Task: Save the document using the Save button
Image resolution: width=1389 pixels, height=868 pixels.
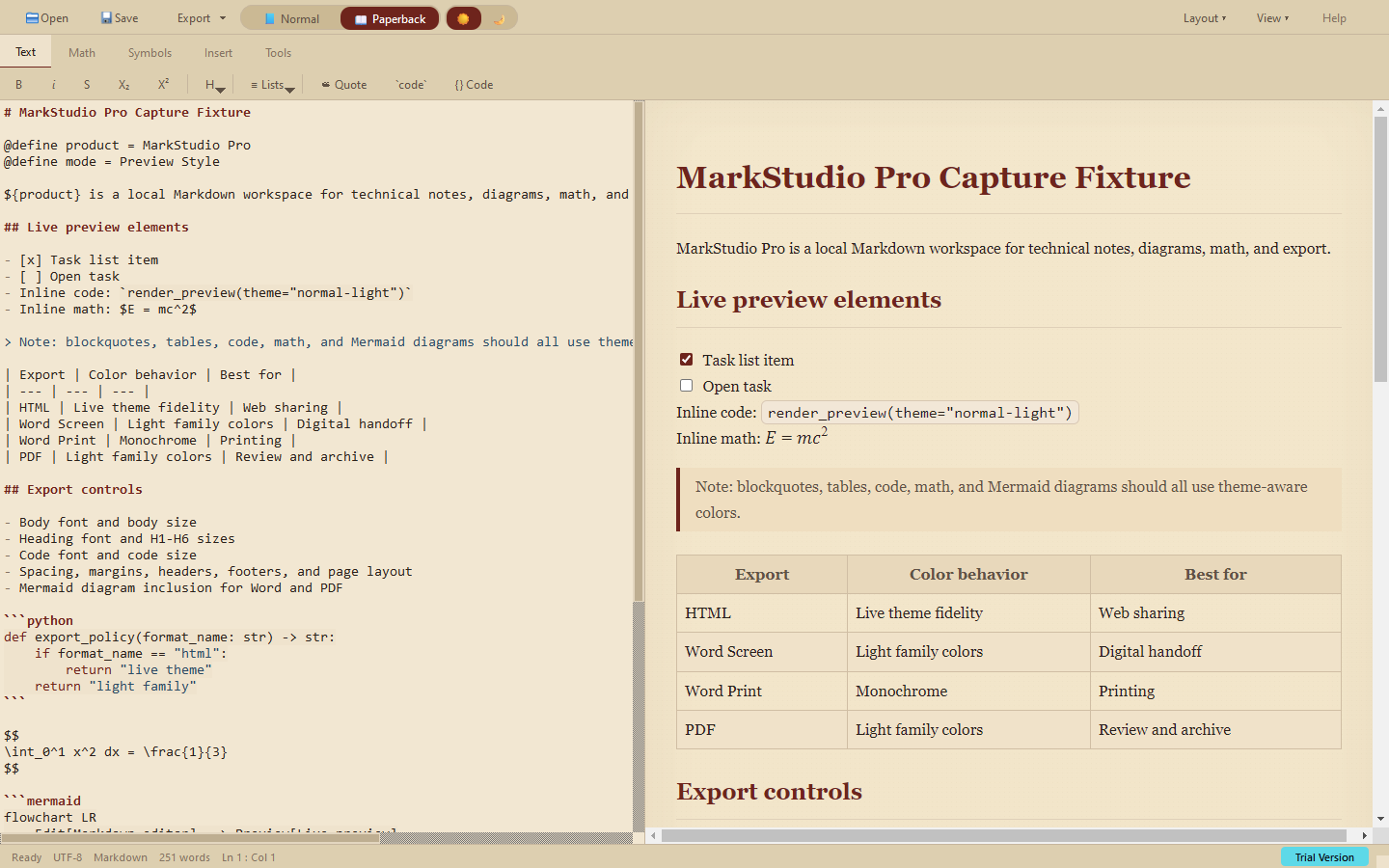Action: coord(120,18)
